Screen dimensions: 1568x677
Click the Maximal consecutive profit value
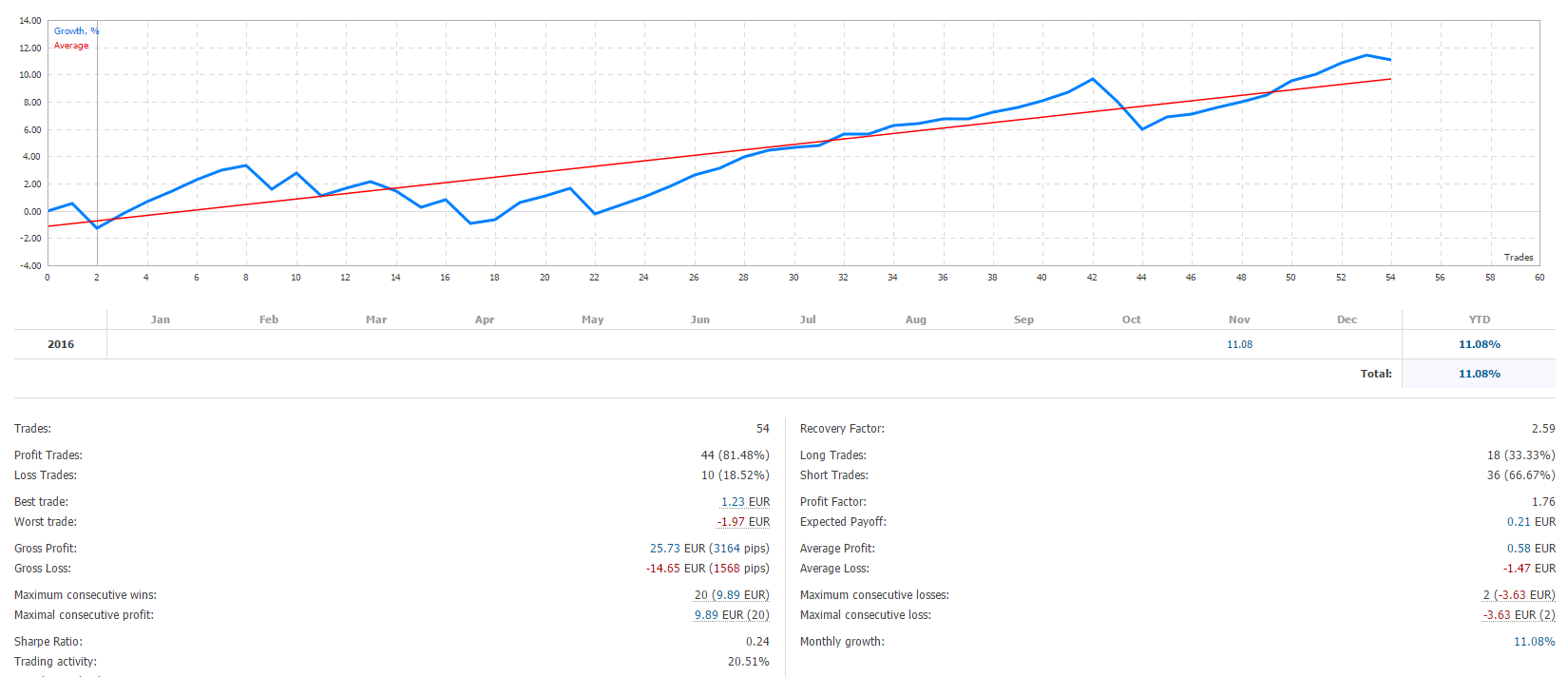point(731,615)
